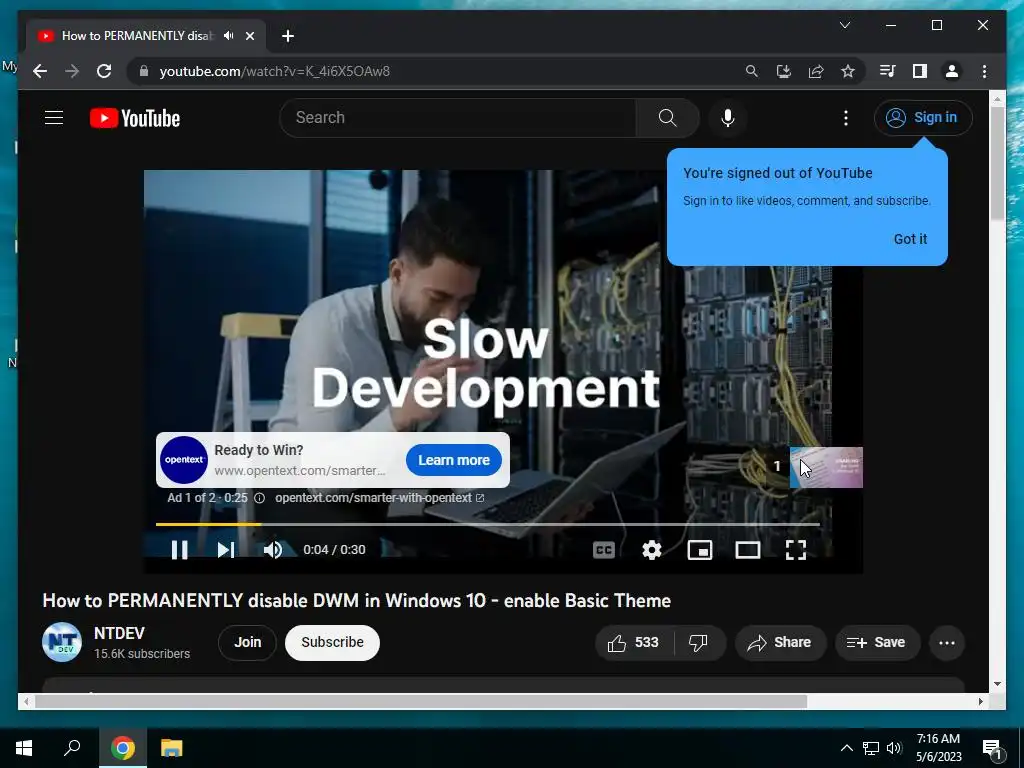Toggle Chrome side panel

pyautogui.click(x=920, y=71)
